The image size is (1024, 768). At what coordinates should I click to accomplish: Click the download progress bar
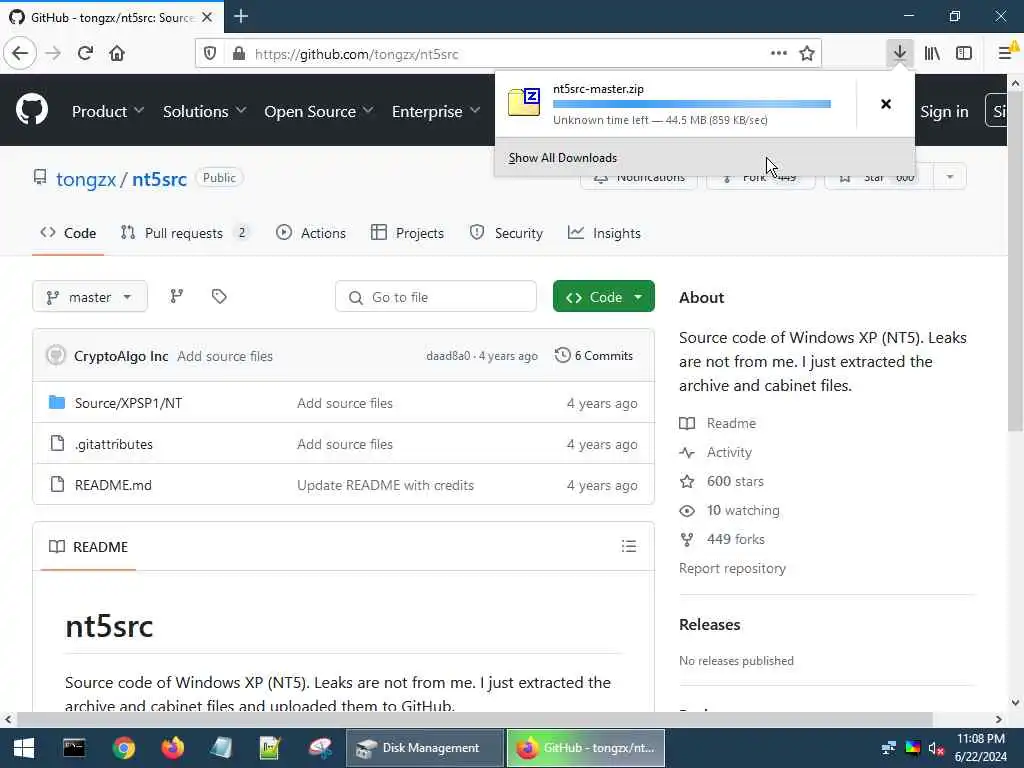tap(692, 104)
